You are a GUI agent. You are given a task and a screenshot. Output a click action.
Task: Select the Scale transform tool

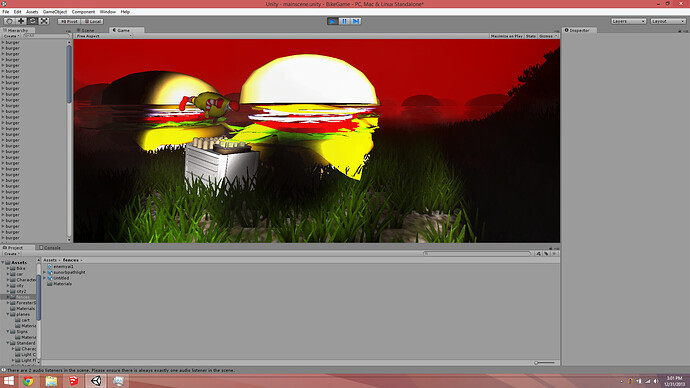44,21
